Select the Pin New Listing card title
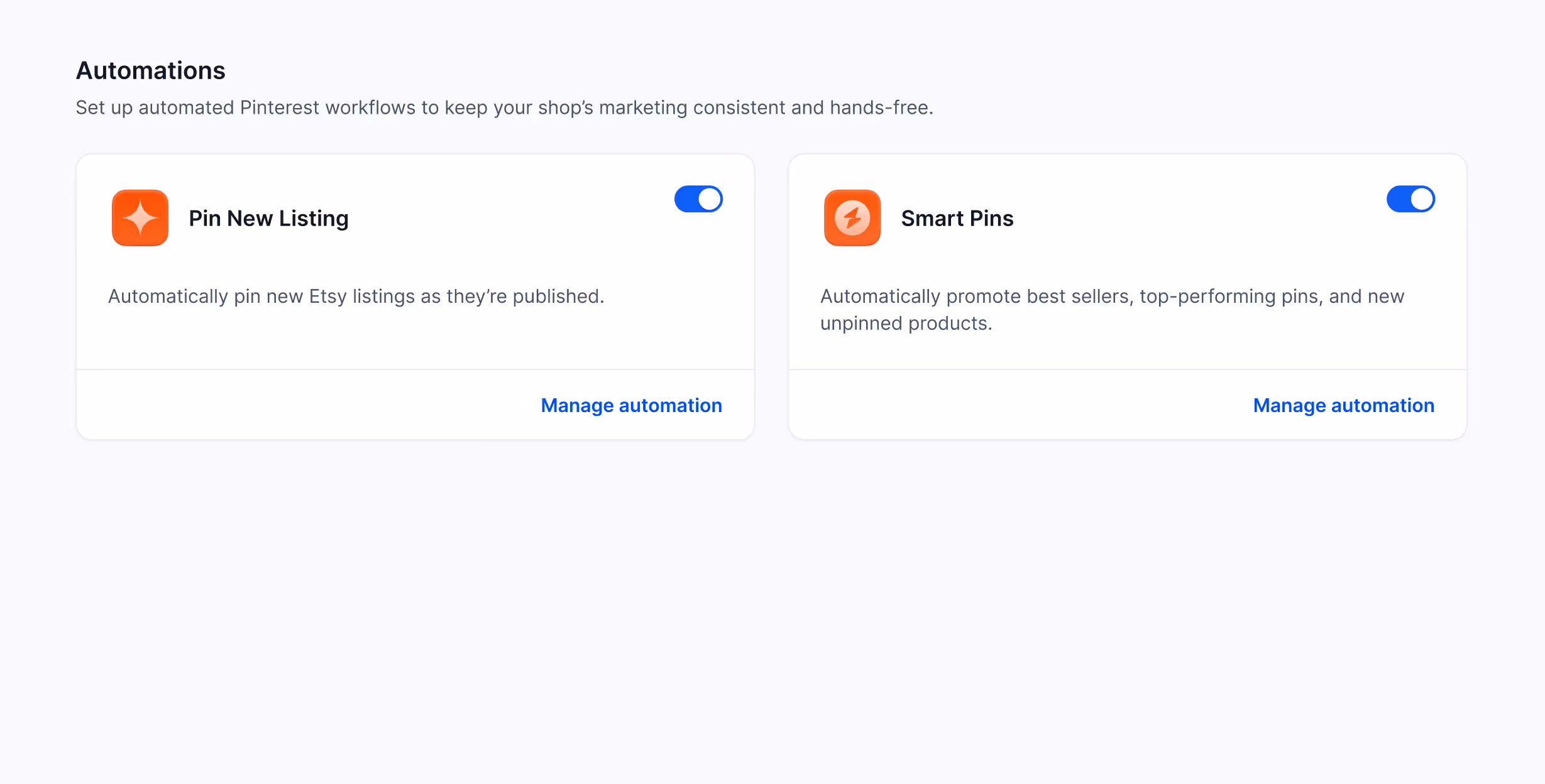 (x=268, y=218)
